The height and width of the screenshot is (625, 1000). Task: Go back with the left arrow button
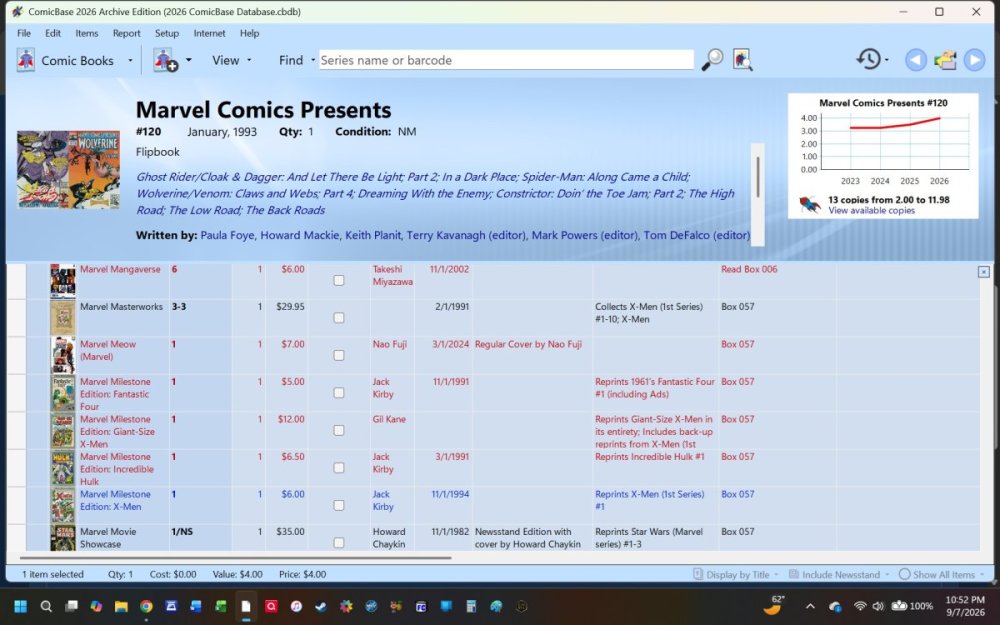pos(916,60)
